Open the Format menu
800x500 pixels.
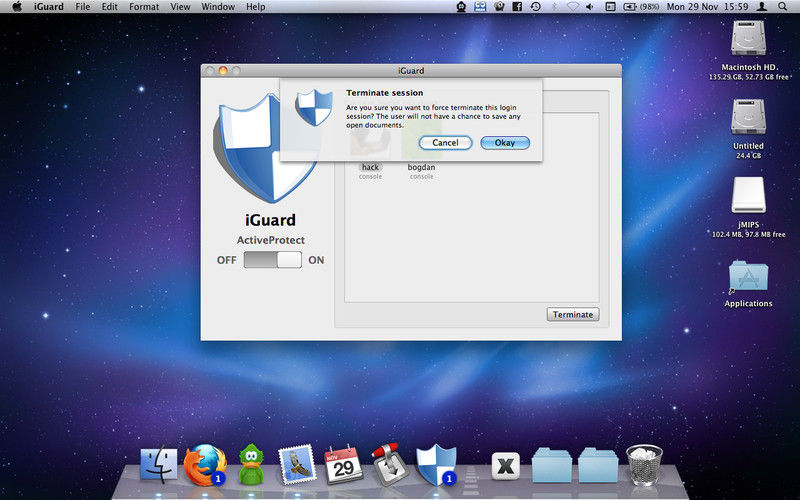pyautogui.click(x=144, y=7)
